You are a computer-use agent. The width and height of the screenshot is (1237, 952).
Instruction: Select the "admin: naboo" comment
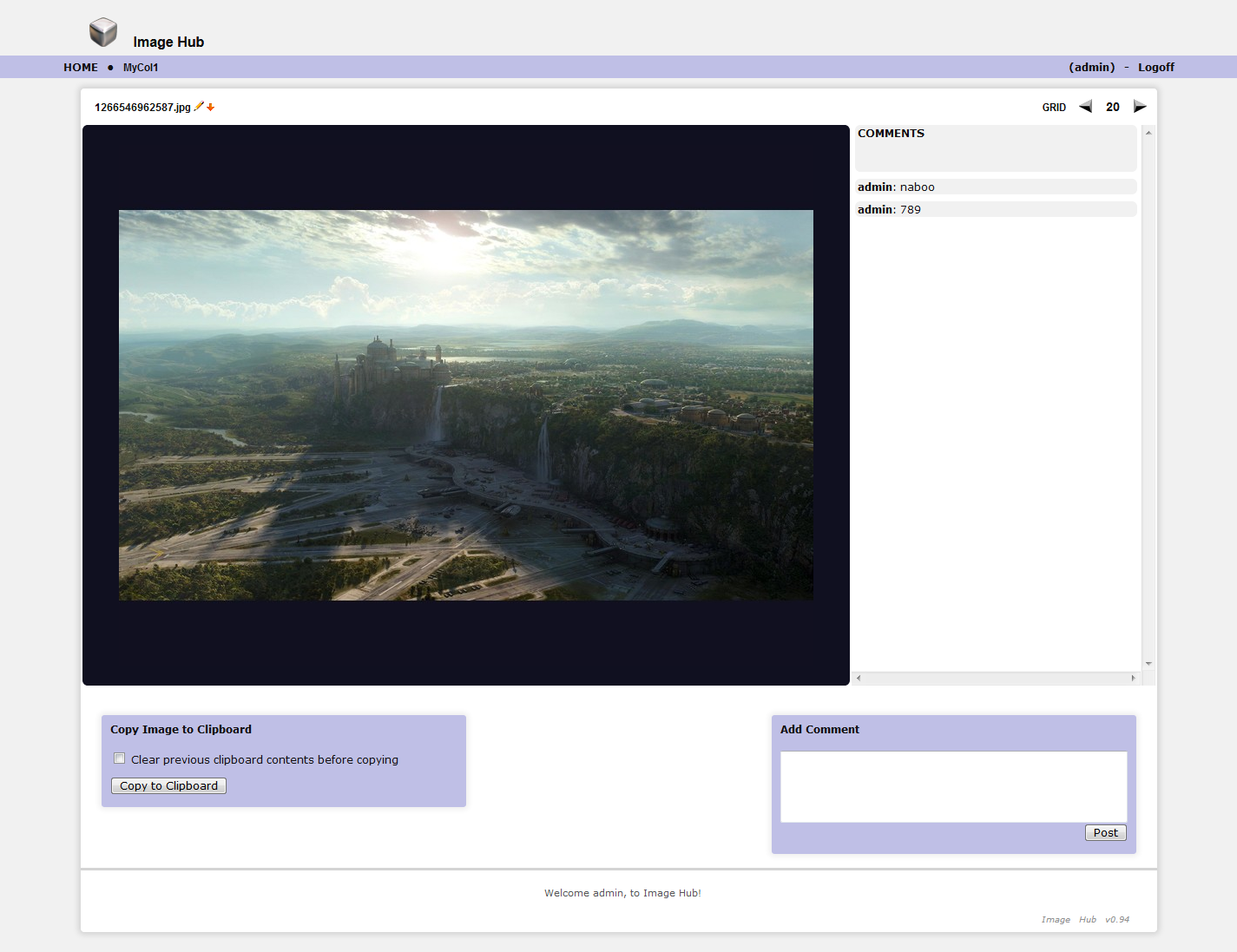[x=896, y=187]
